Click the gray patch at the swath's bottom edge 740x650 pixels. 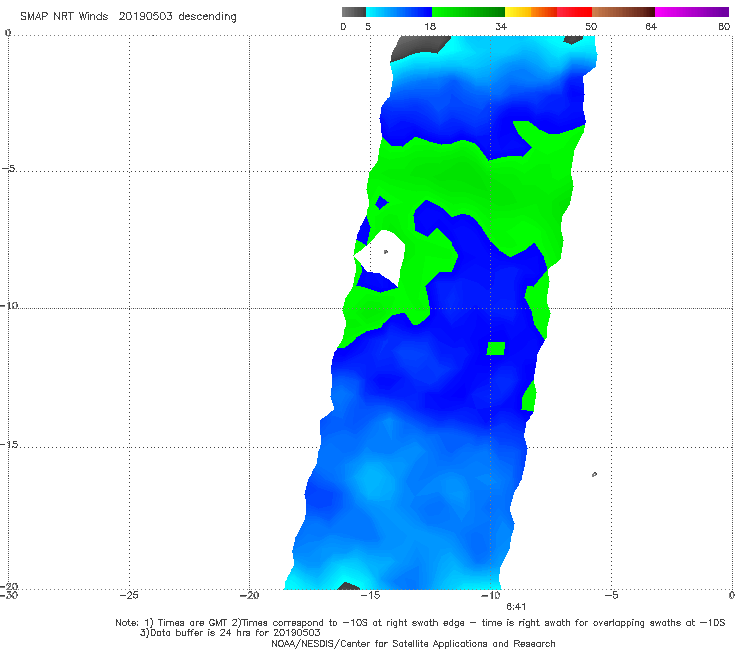tap(349, 586)
